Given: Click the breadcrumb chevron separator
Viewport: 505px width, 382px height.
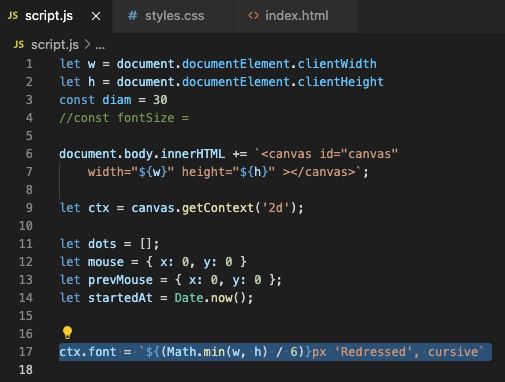Looking at the screenshot, I should [87, 44].
